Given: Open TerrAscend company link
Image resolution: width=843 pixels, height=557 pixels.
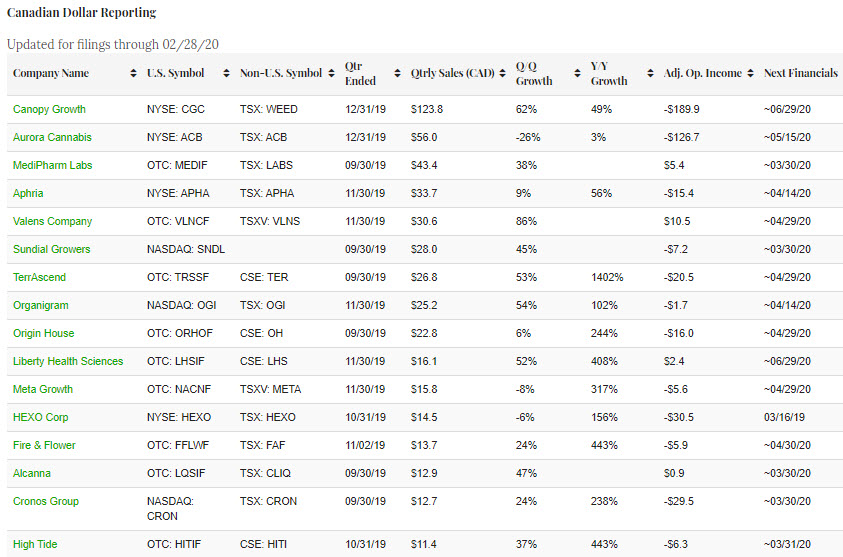Looking at the screenshot, I should pos(39,277).
